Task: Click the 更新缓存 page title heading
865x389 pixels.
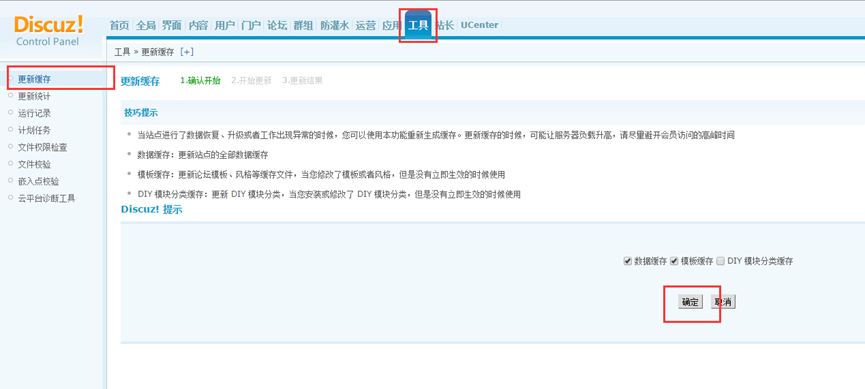Action: (x=140, y=82)
